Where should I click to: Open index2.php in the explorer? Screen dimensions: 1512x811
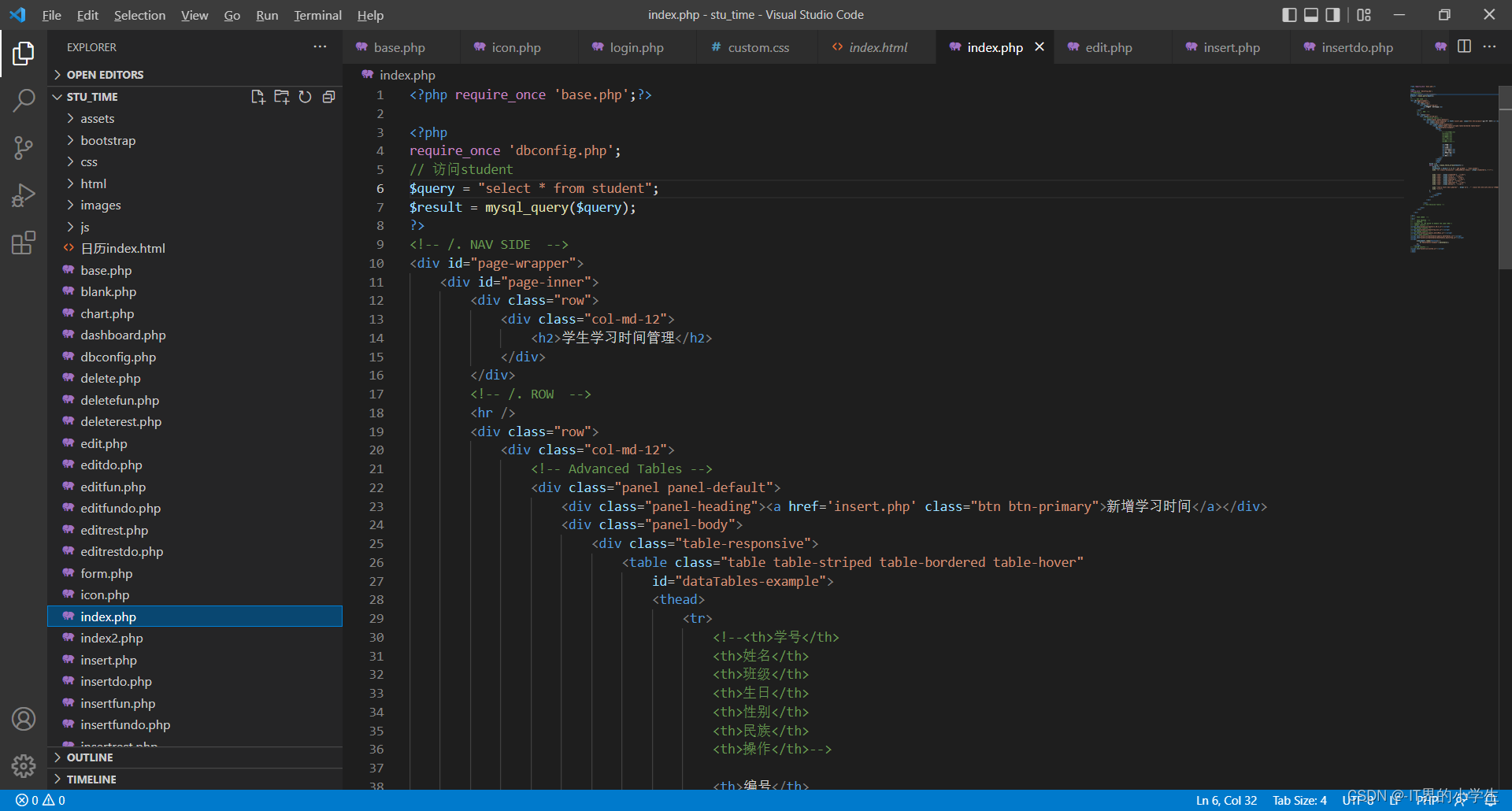[195, 639]
